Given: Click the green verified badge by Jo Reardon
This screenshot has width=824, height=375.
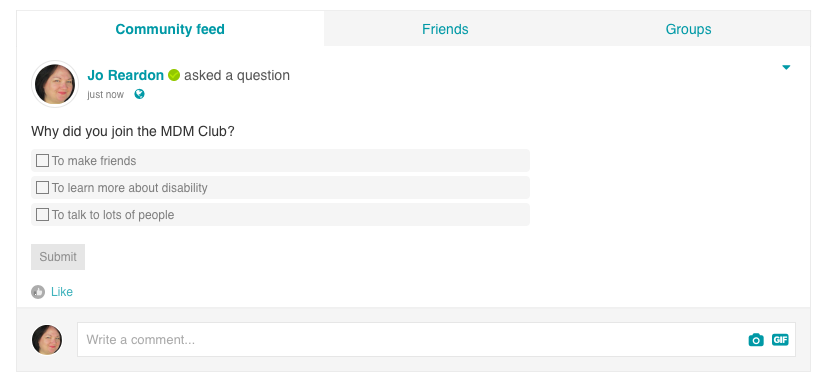Looking at the screenshot, I should [174, 75].
